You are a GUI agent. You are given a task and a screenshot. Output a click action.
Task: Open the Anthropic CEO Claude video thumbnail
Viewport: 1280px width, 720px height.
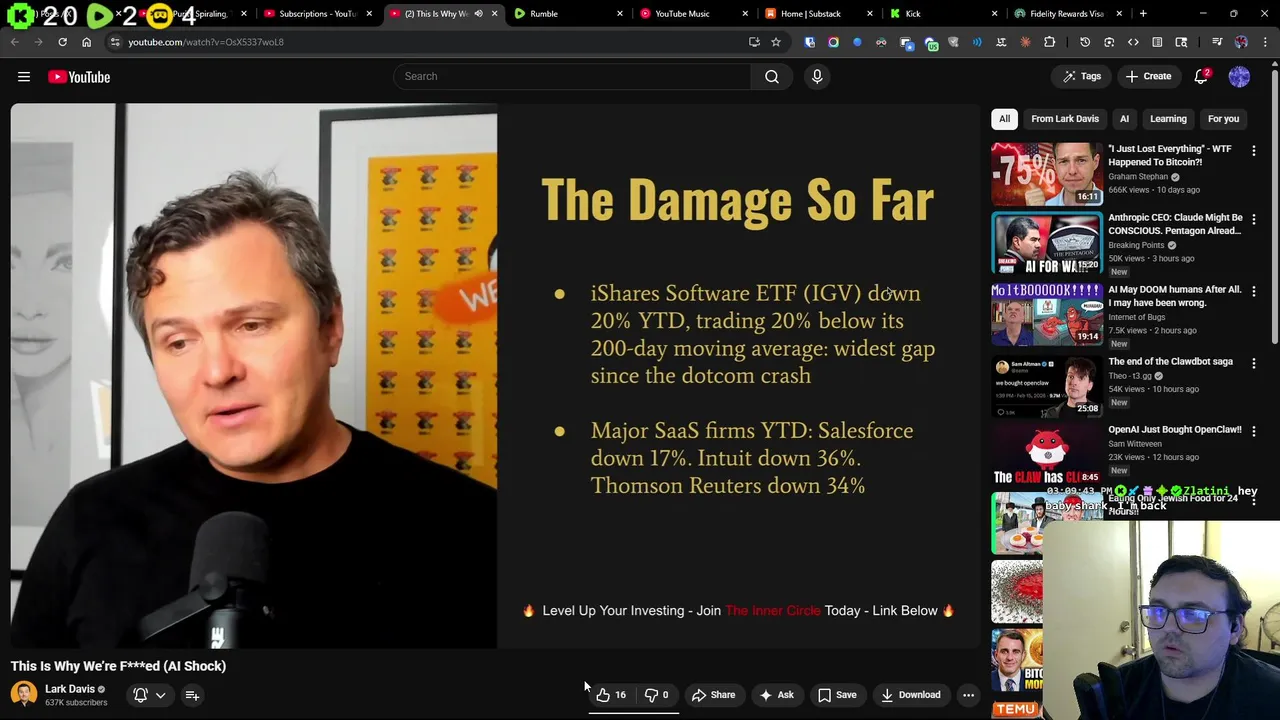click(1047, 242)
